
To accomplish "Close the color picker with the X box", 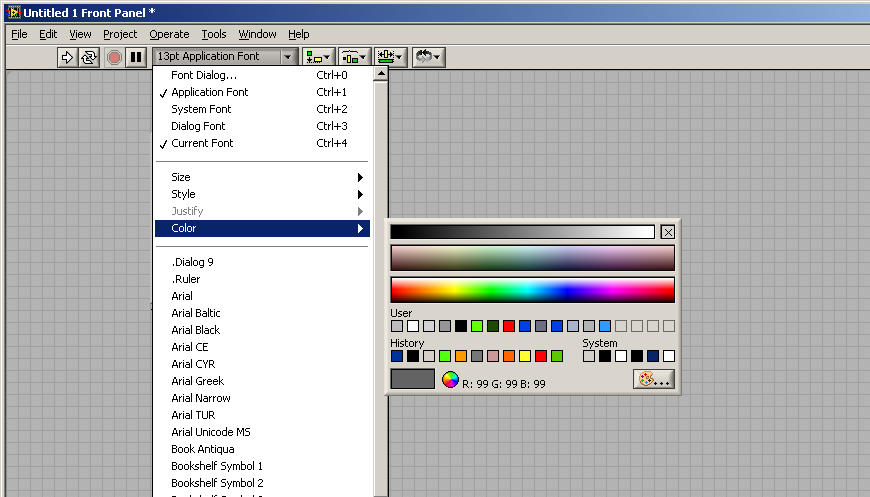I will pos(668,232).
